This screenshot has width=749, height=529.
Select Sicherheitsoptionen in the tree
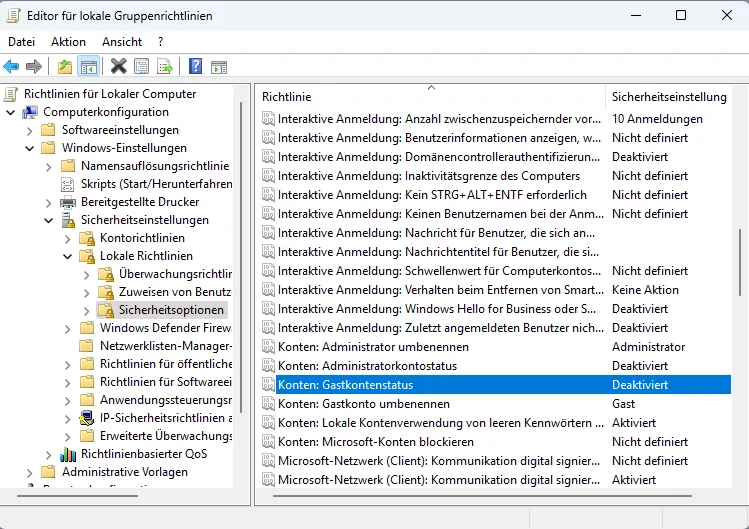[171, 310]
